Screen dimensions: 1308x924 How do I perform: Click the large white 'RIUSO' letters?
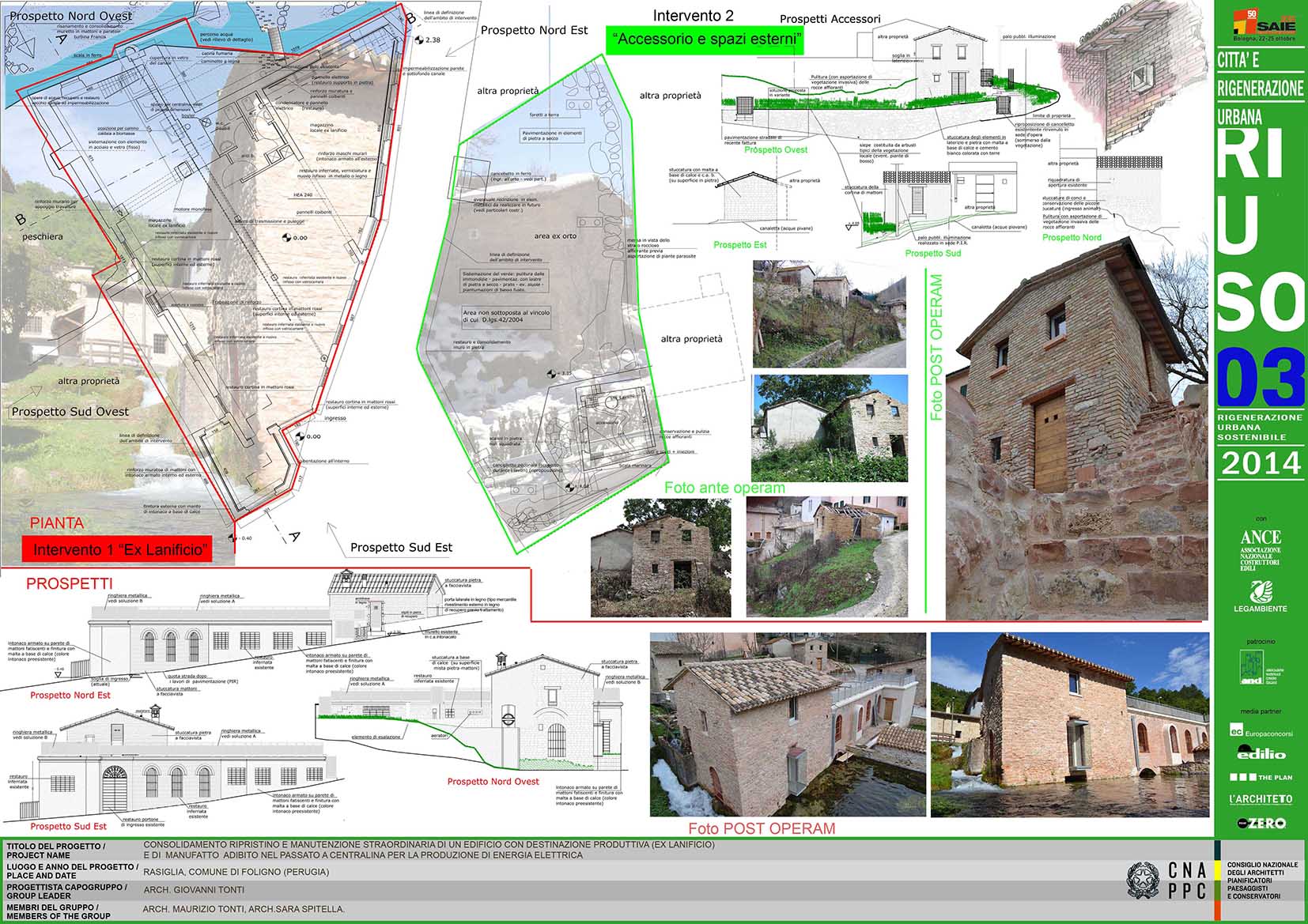coord(1261,232)
